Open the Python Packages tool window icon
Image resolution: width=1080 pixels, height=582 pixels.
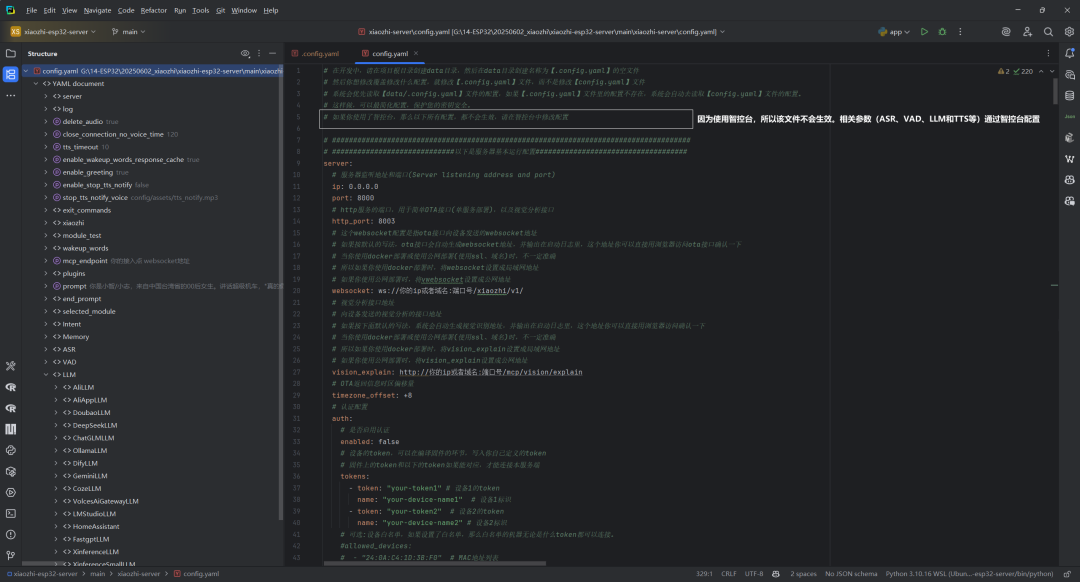10,472
